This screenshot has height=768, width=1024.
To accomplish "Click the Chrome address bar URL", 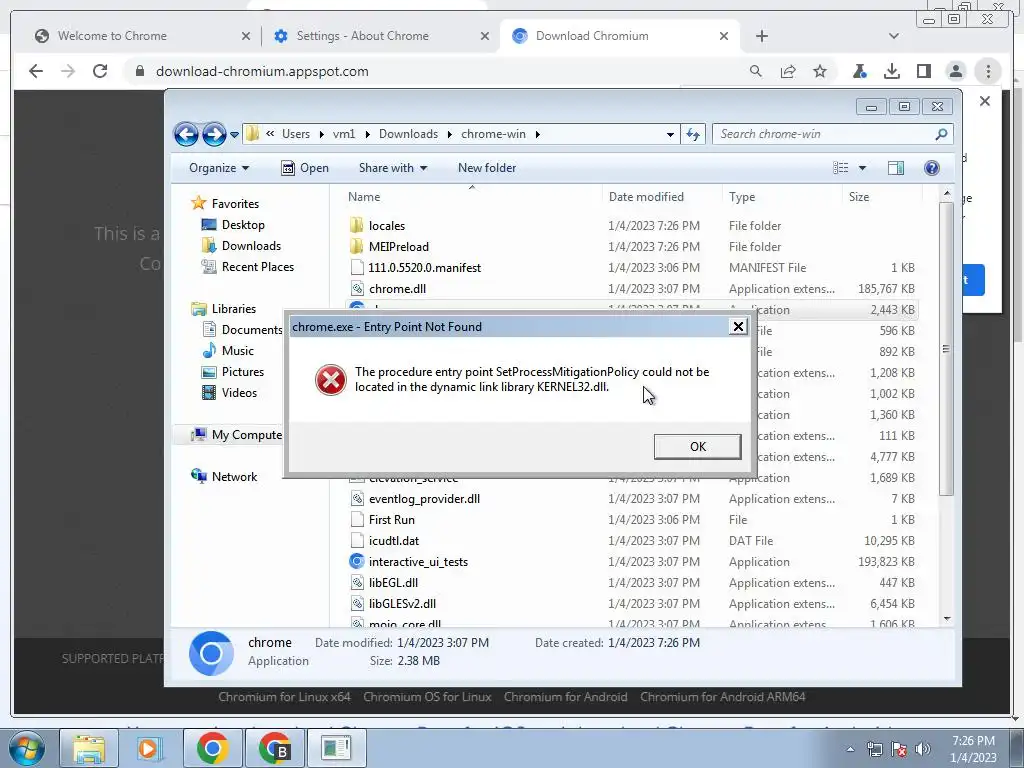I will pos(262,71).
